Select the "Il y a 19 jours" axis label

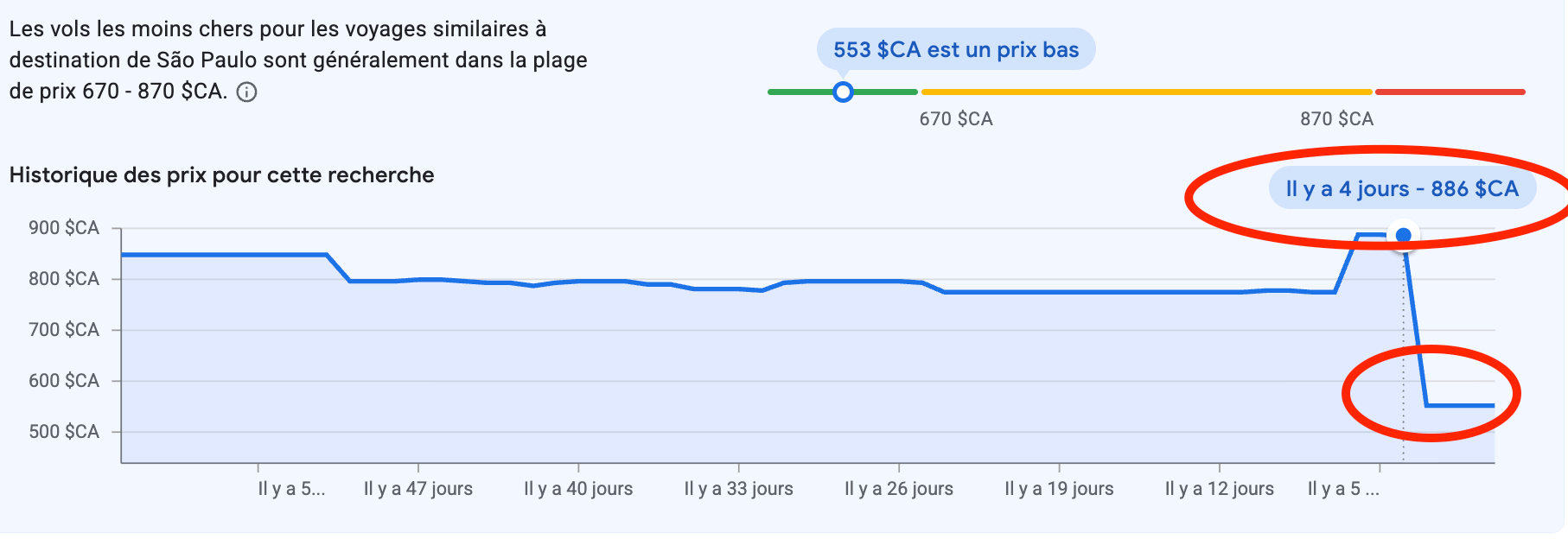(1059, 489)
